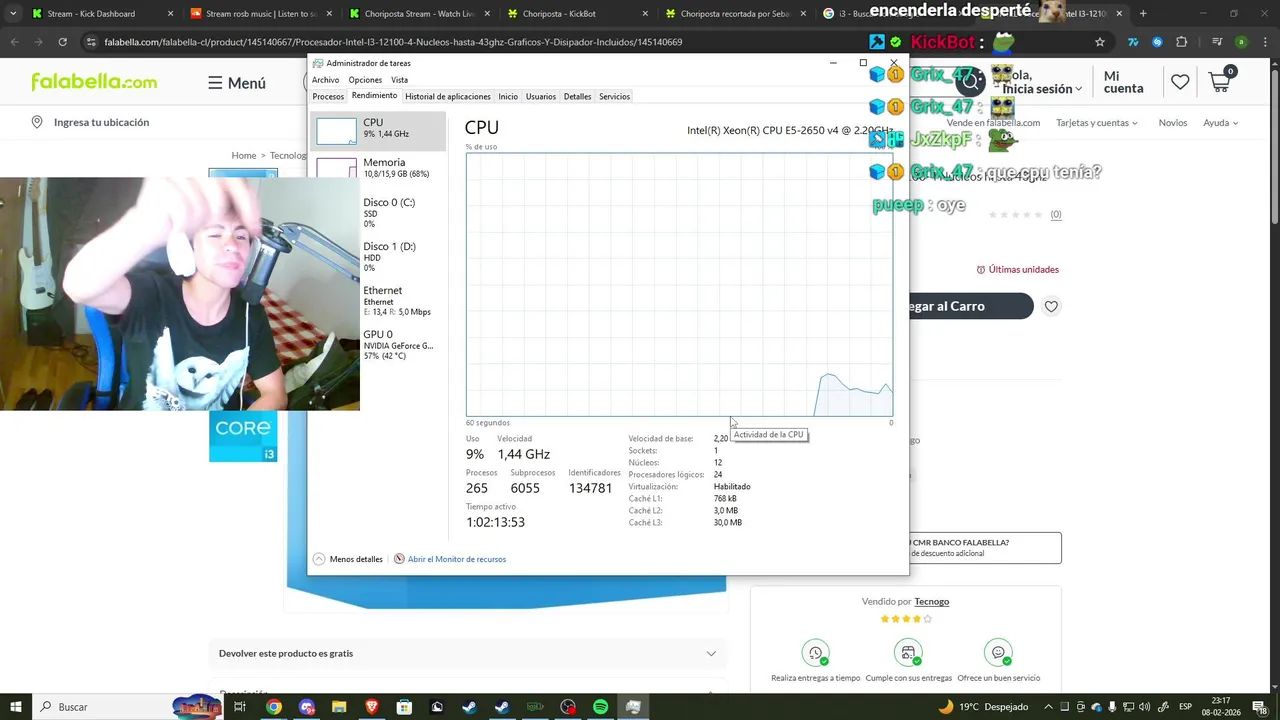Image resolution: width=1280 pixels, height=720 pixels.
Task: Toggle wishlist heart beside Agregar al Carro
Action: (1051, 306)
